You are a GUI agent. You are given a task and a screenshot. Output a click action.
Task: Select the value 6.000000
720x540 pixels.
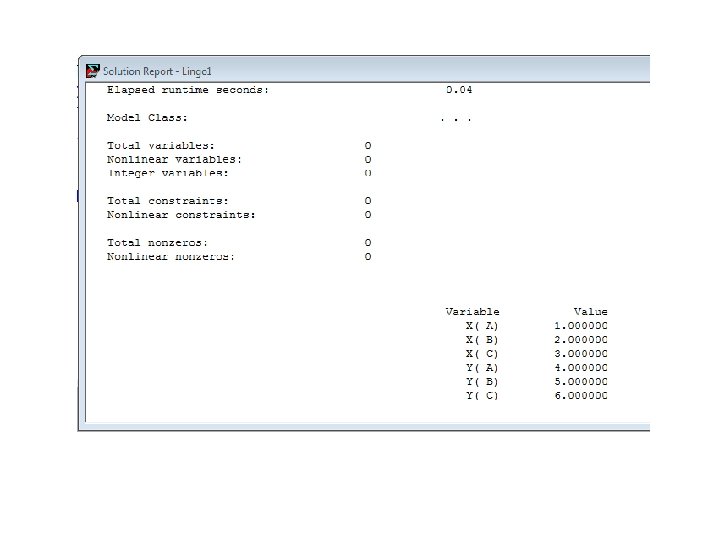point(581,395)
